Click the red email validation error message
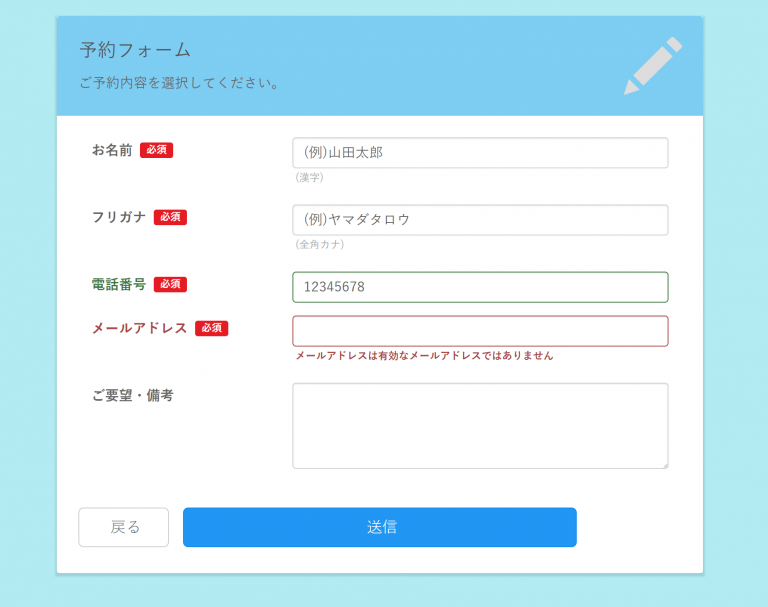The height and width of the screenshot is (607, 768). pyautogui.click(x=424, y=355)
